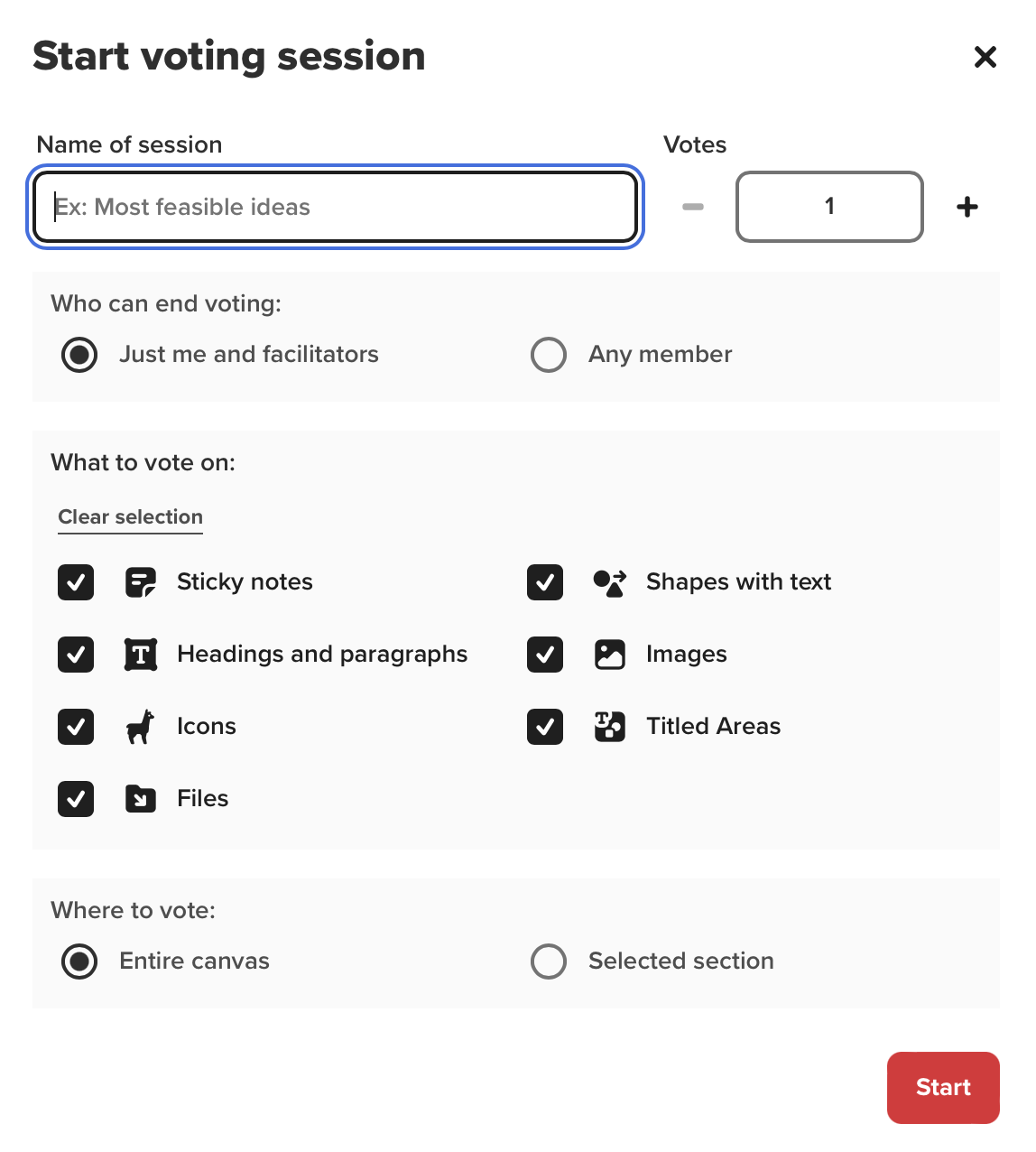The width and height of the screenshot is (1036, 1152).
Task: Click the Files folder icon
Action: click(x=141, y=799)
